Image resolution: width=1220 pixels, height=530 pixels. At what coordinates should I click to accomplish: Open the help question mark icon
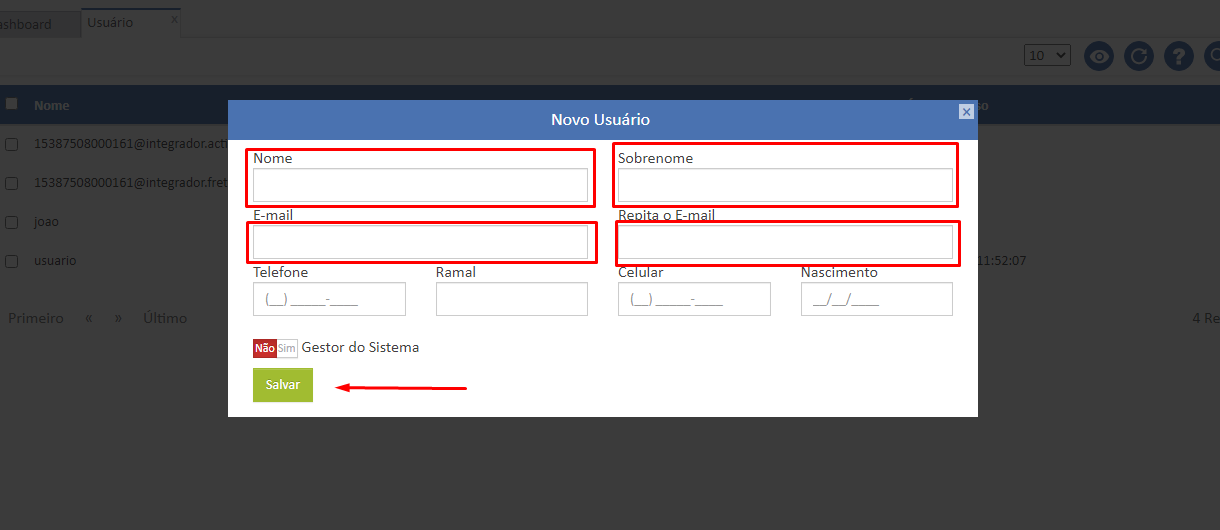1179,56
